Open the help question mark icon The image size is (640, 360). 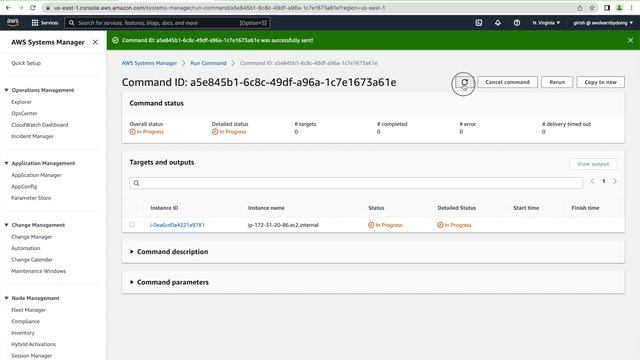(x=517, y=23)
